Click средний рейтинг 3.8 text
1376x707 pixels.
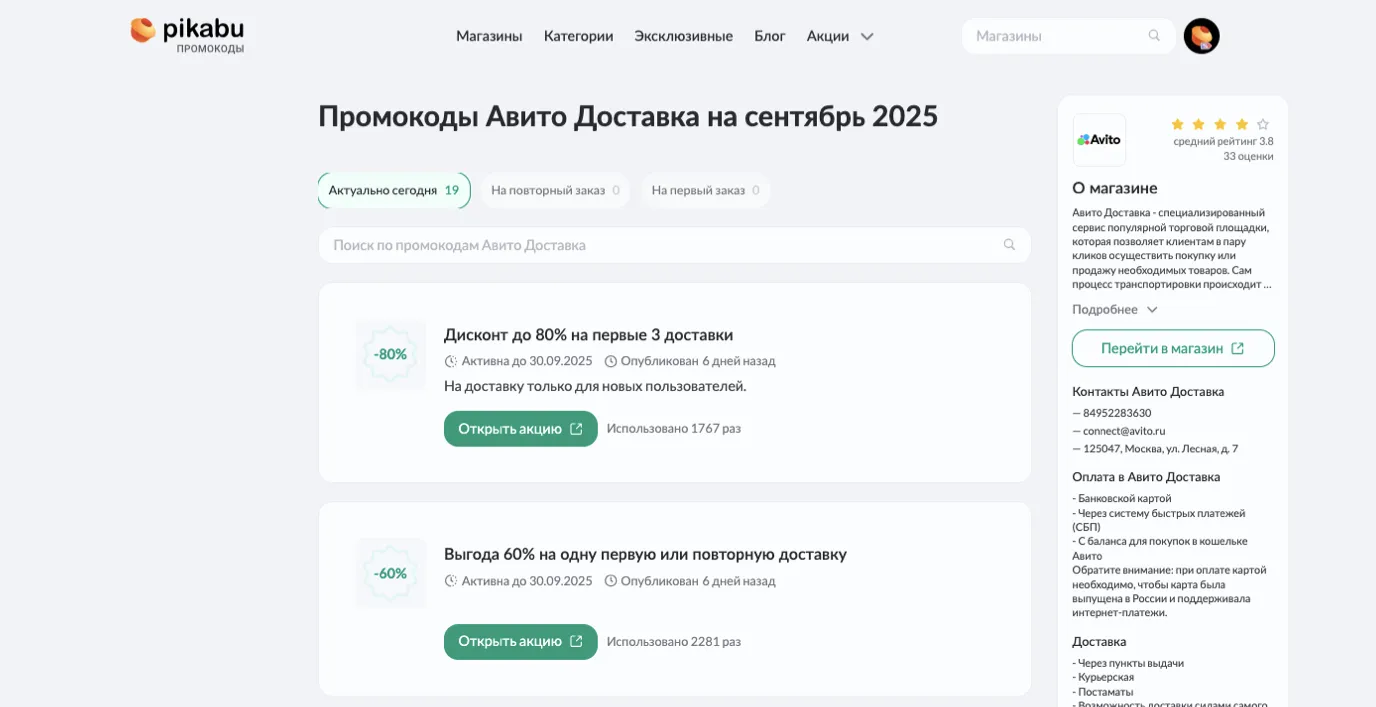click(1223, 141)
